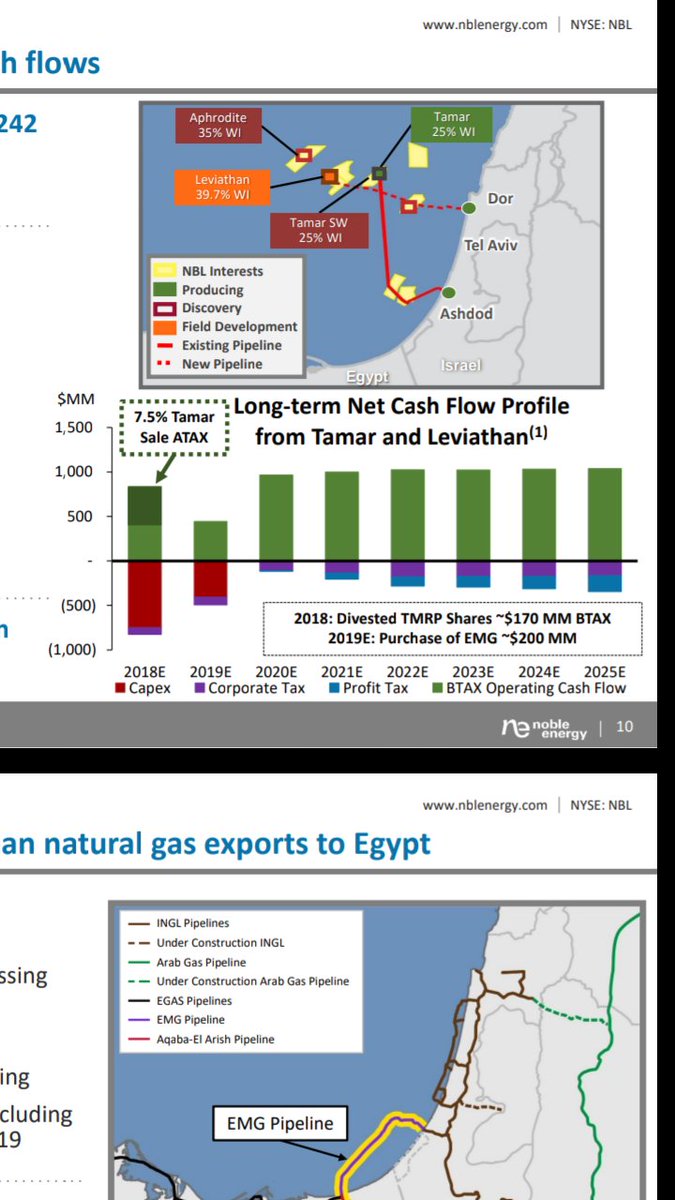675x1200 pixels.
Task: Click the green Dor landing point marker
Action: point(469,208)
